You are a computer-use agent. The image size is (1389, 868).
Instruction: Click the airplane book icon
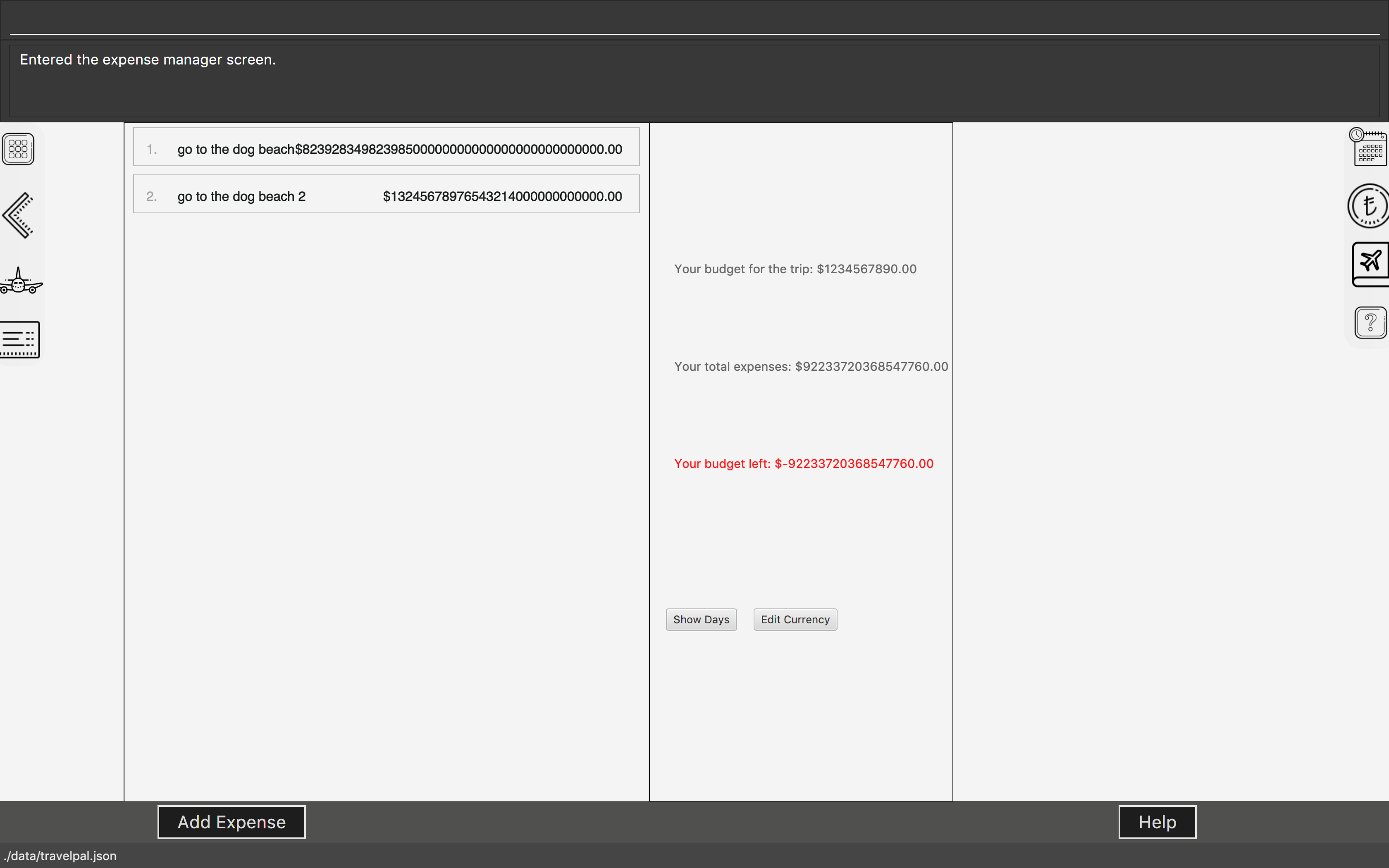coord(1371,264)
